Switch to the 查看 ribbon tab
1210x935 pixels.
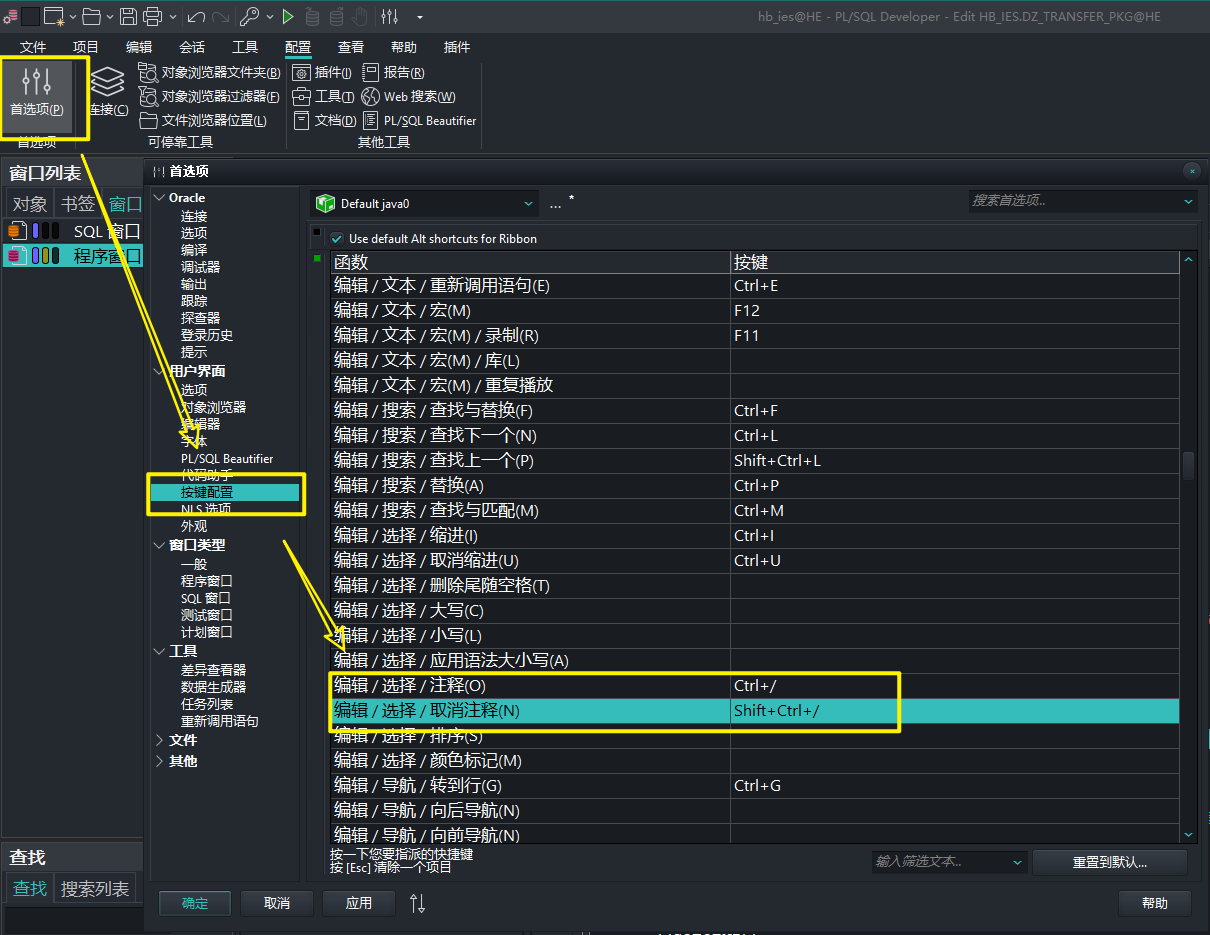[x=351, y=47]
